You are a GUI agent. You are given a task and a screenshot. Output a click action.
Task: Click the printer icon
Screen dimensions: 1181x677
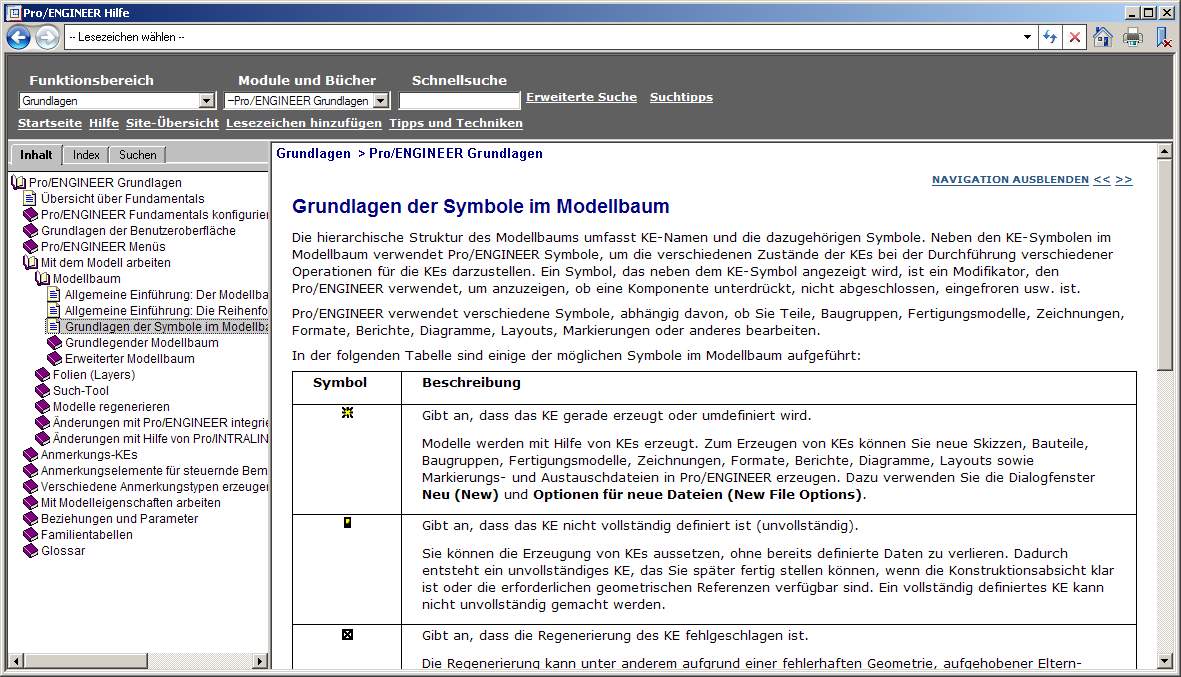(x=1133, y=37)
